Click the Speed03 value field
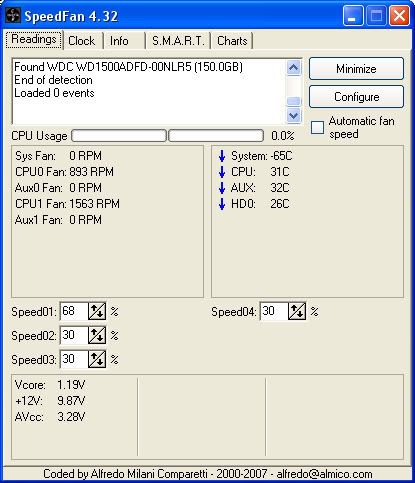 pyautogui.click(x=74, y=359)
